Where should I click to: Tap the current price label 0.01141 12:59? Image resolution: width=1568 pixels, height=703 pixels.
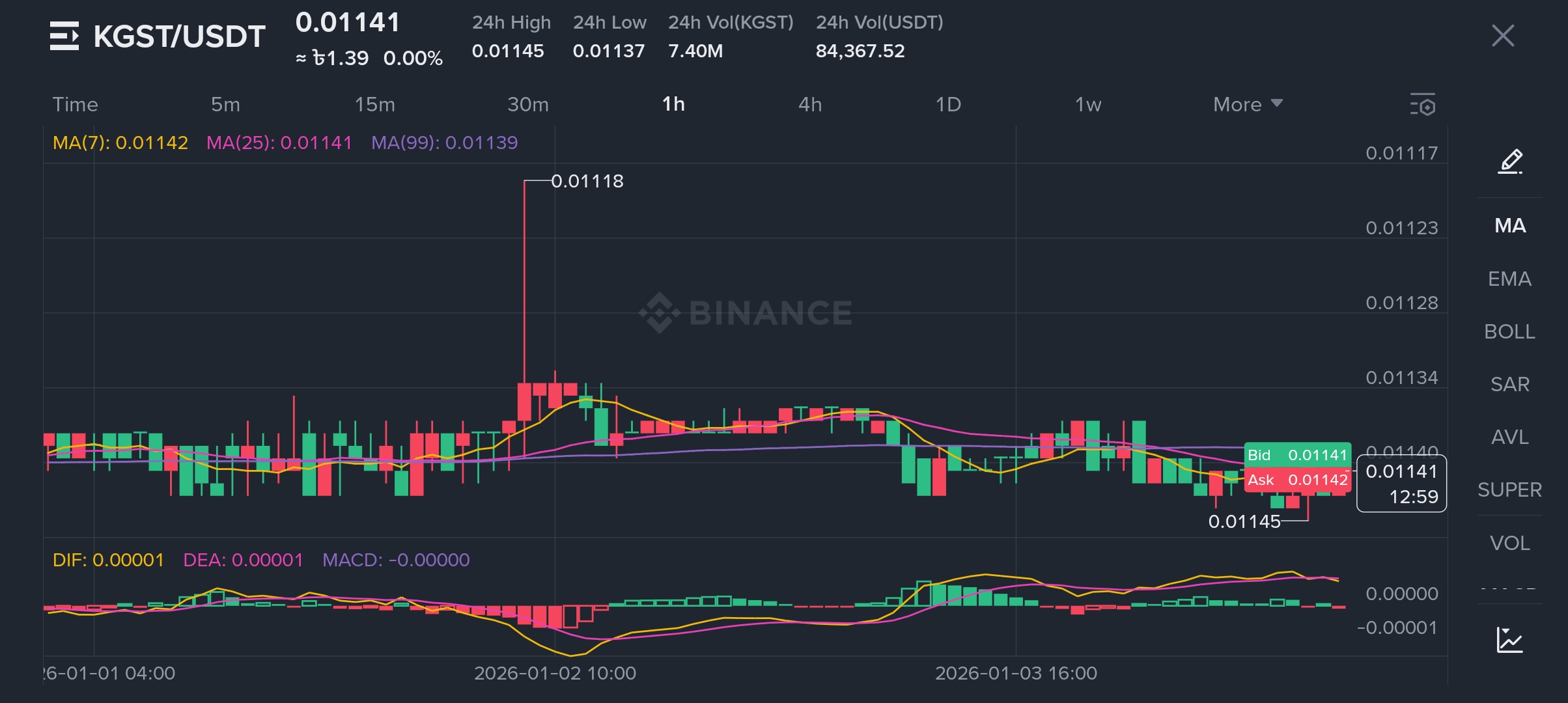pos(1401,484)
